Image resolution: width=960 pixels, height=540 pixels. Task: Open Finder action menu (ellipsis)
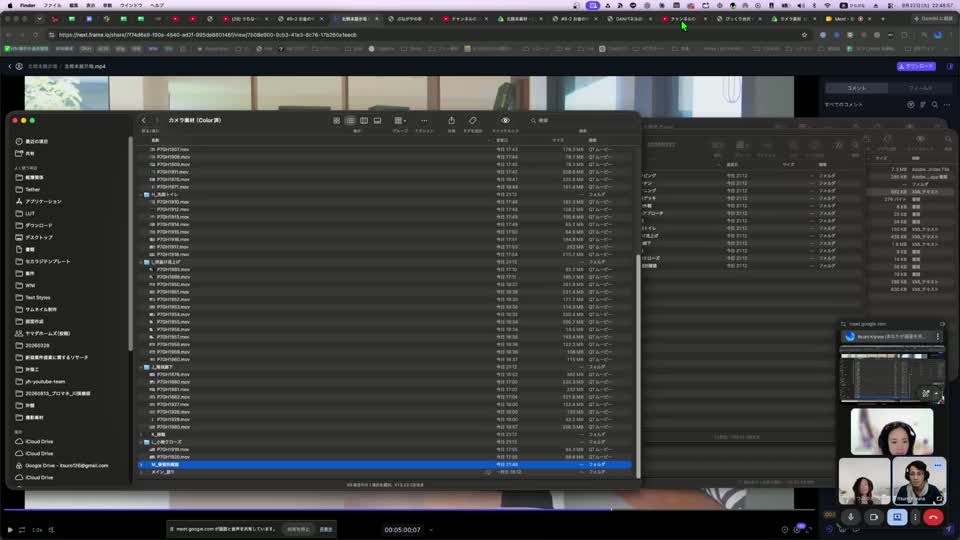(x=424, y=121)
